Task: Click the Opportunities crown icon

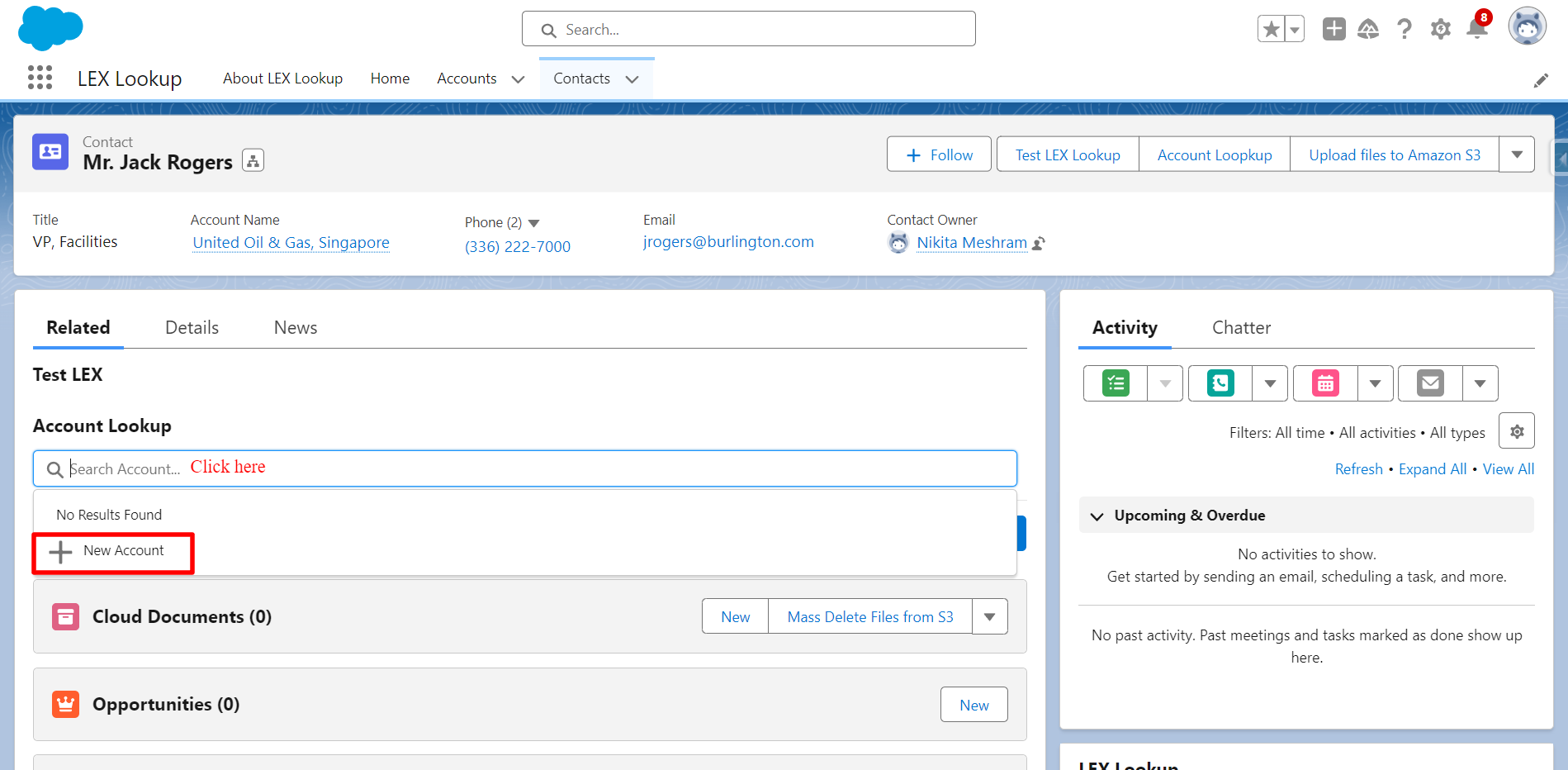Action: coord(65,704)
